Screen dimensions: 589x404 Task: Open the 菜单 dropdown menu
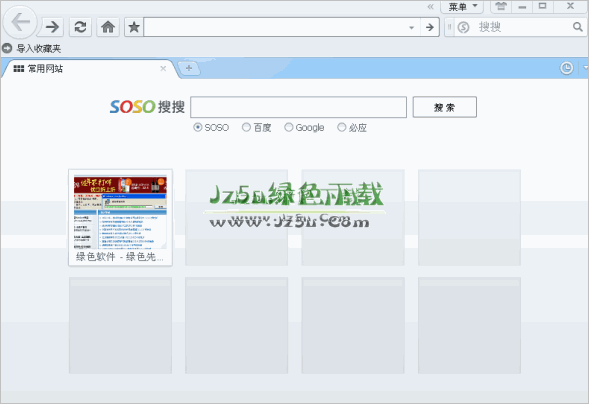(x=462, y=6)
